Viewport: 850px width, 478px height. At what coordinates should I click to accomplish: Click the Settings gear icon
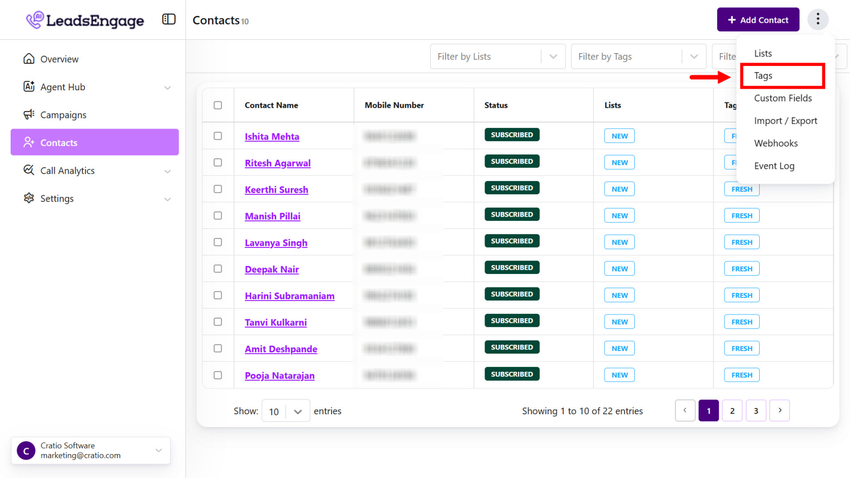pyautogui.click(x=29, y=199)
